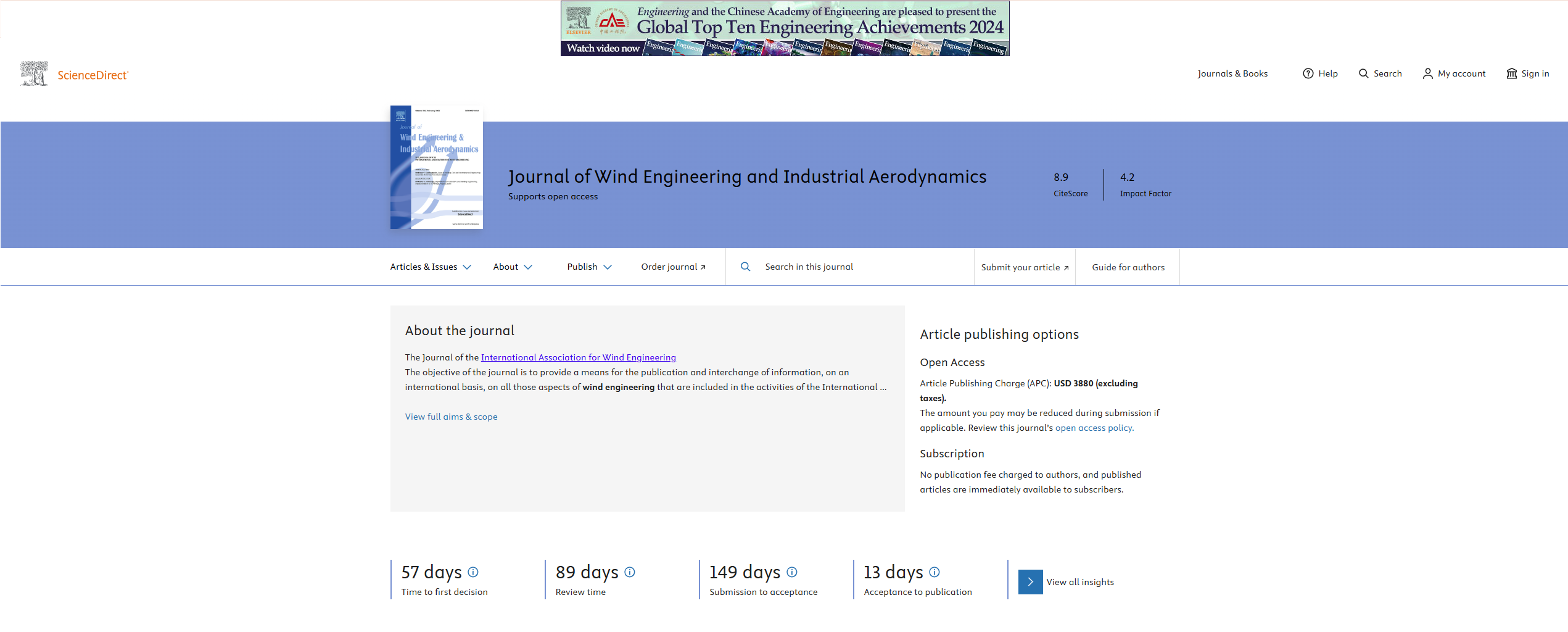
Task: Click info icon next to 57 days
Action: (x=473, y=572)
